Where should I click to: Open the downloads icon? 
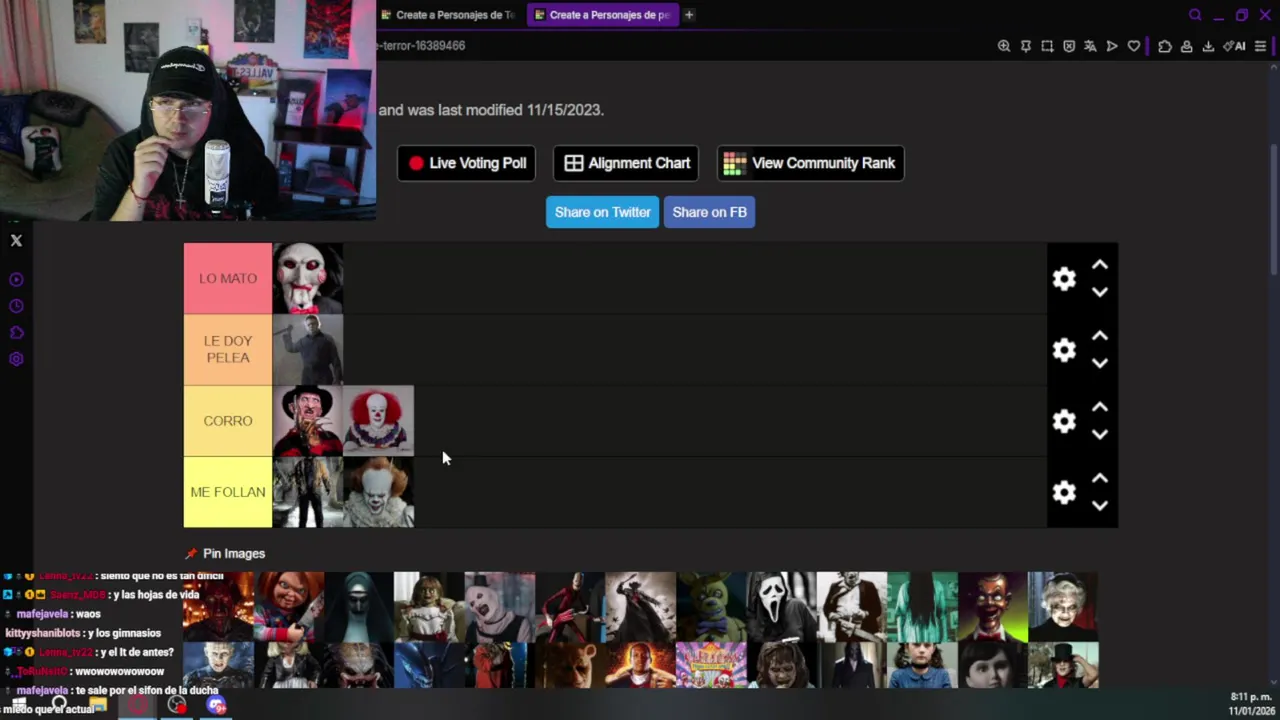1208,46
